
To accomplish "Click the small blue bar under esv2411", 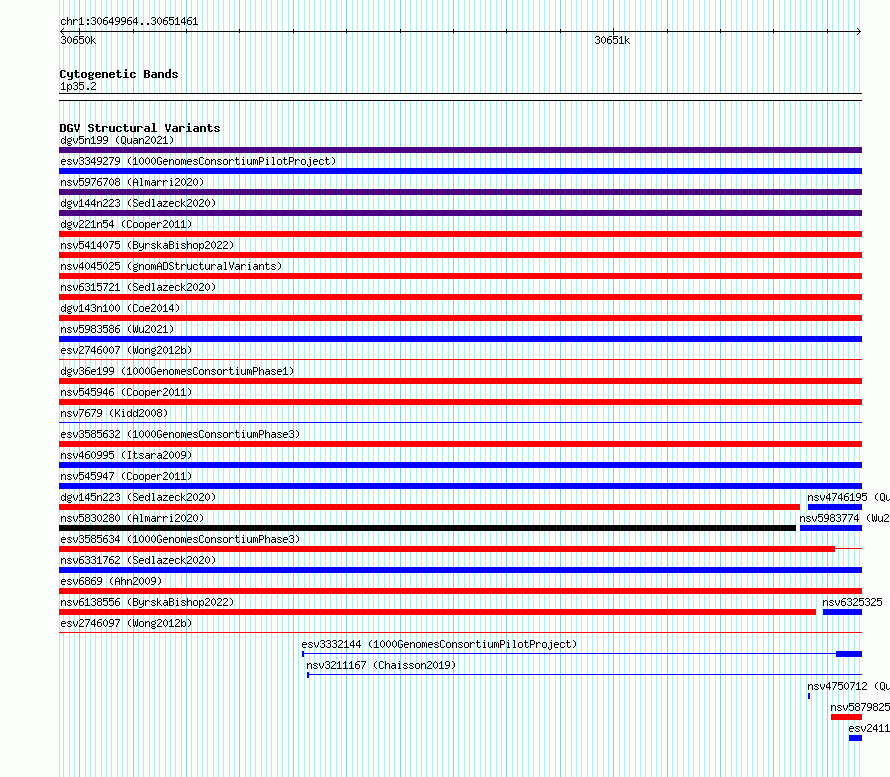I will pos(855,738).
